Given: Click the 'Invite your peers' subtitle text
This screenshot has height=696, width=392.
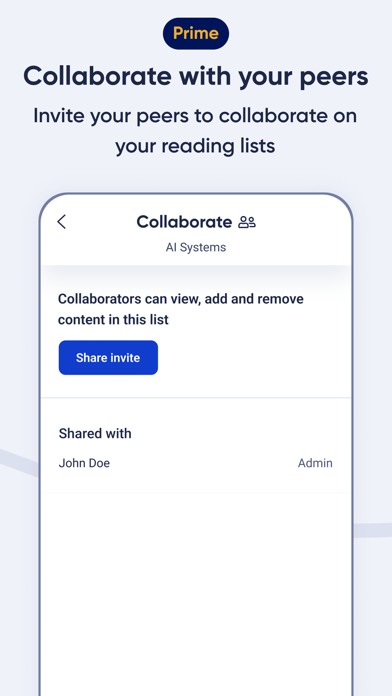Looking at the screenshot, I should click(x=196, y=131).
